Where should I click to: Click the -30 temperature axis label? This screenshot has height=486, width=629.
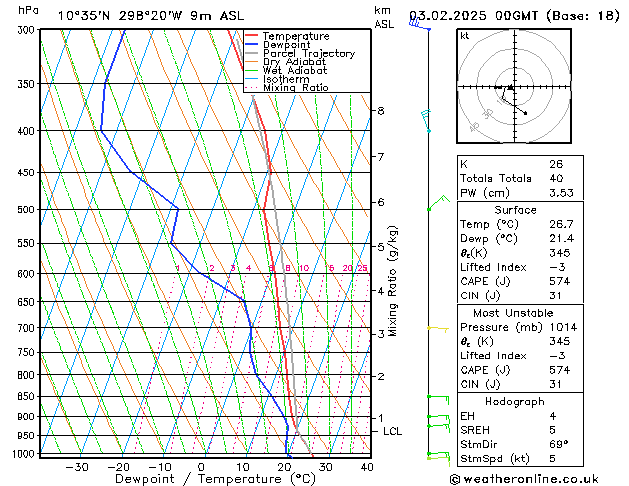(77, 468)
